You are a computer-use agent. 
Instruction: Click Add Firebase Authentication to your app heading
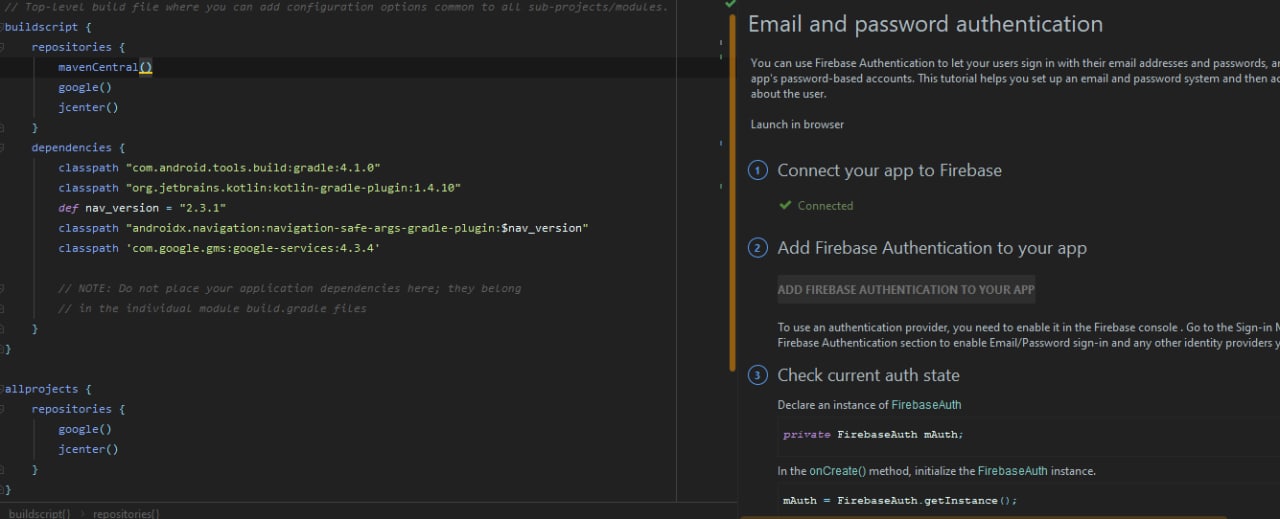coord(932,248)
